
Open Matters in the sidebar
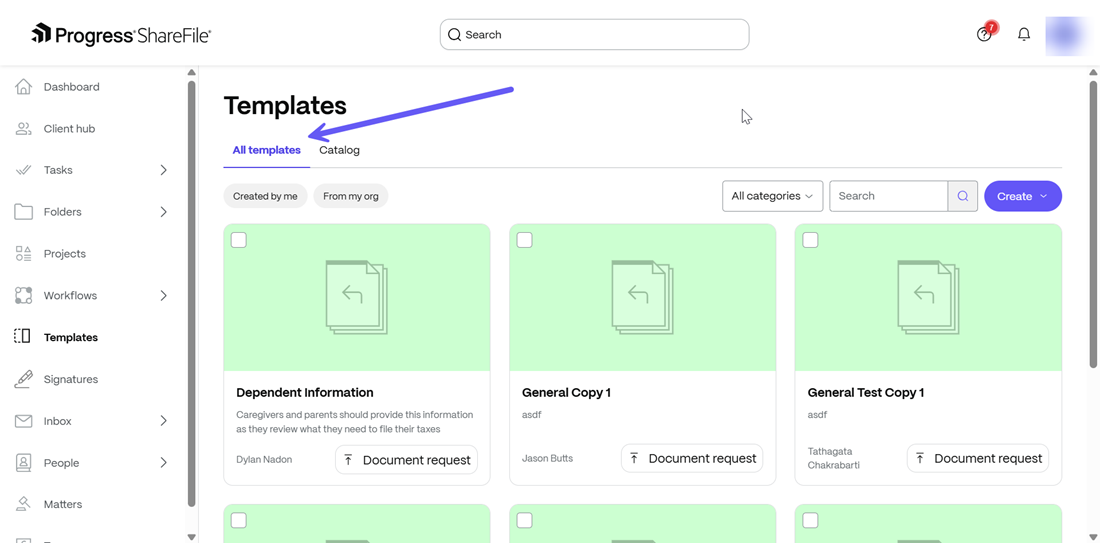point(63,504)
